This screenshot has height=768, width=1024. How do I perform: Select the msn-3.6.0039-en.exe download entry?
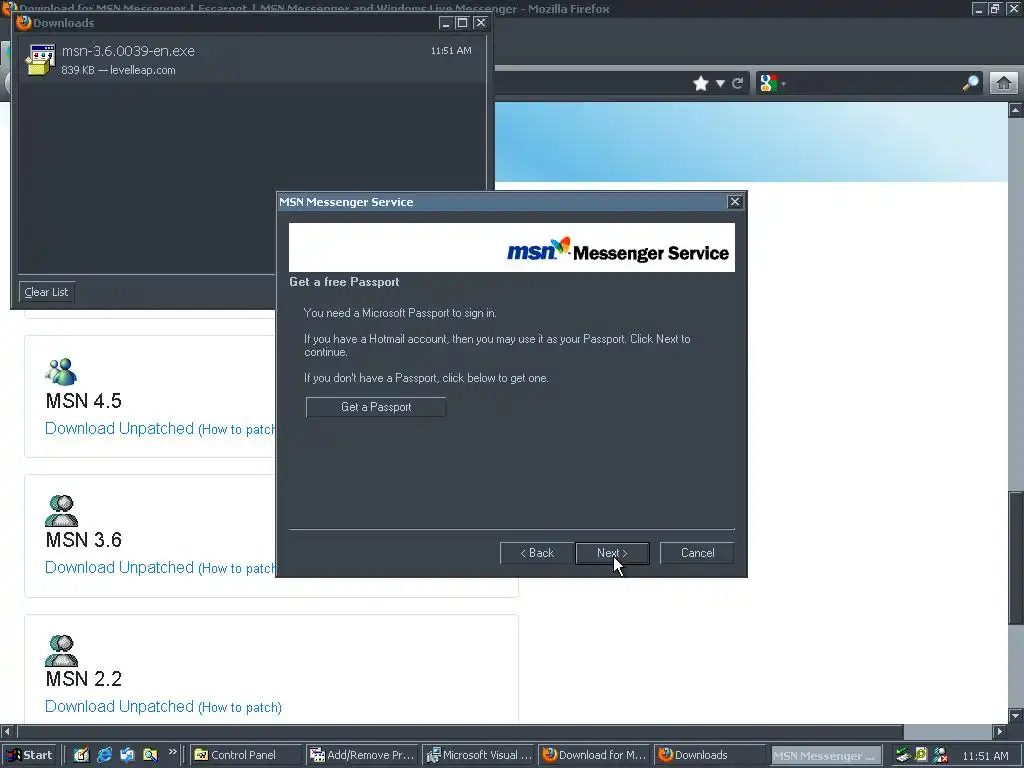249,59
